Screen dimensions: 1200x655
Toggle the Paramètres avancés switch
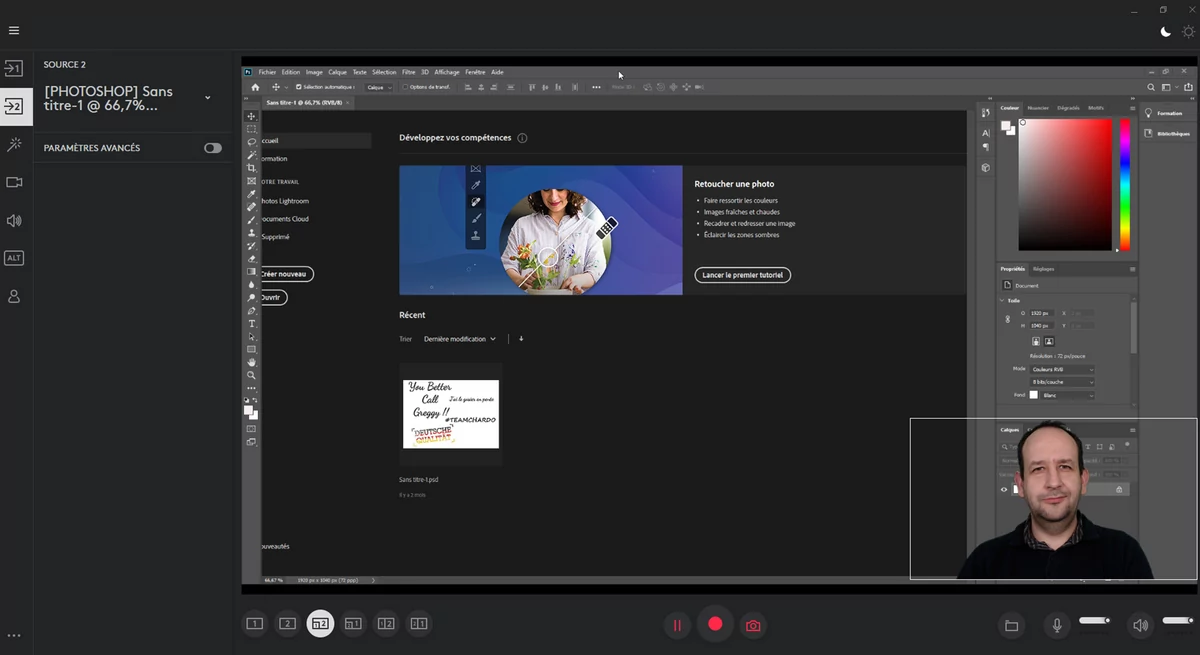tap(213, 148)
